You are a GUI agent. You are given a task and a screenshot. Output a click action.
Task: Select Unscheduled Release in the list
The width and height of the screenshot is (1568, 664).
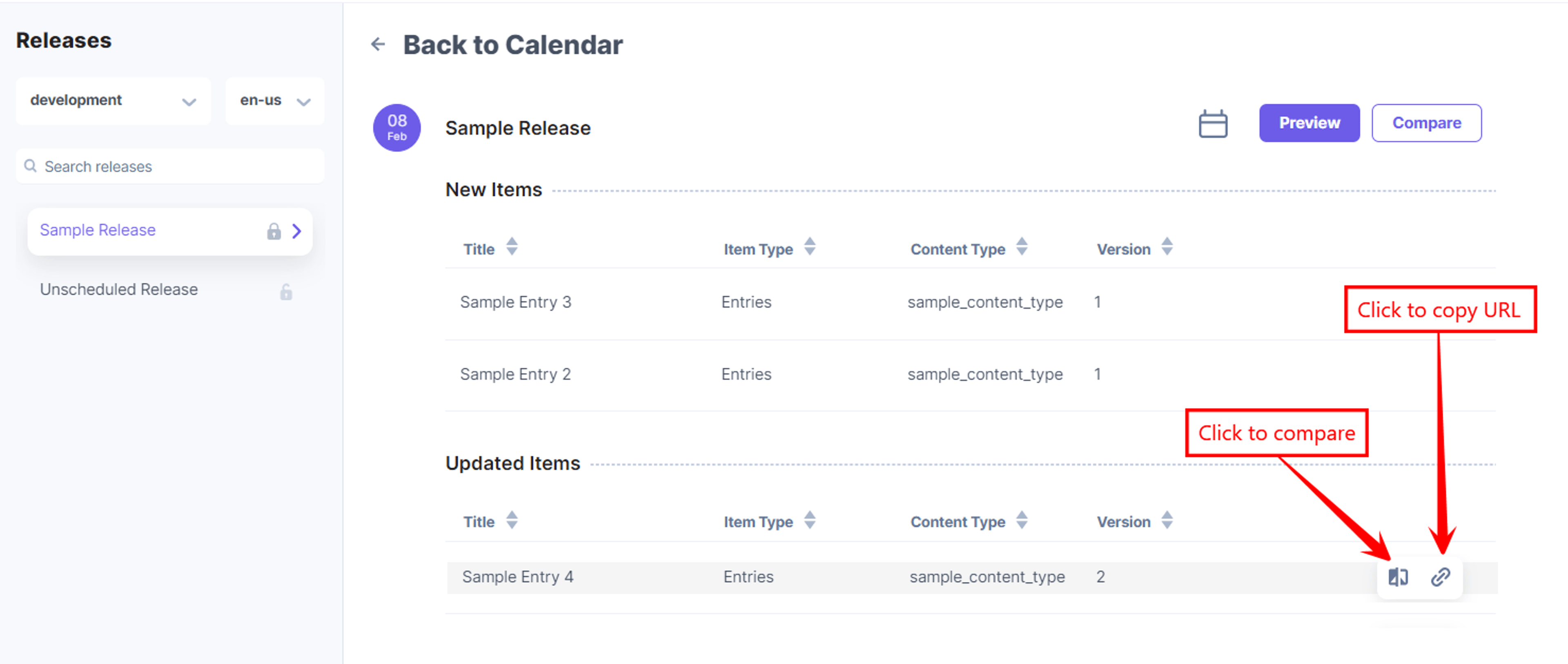coord(170,290)
